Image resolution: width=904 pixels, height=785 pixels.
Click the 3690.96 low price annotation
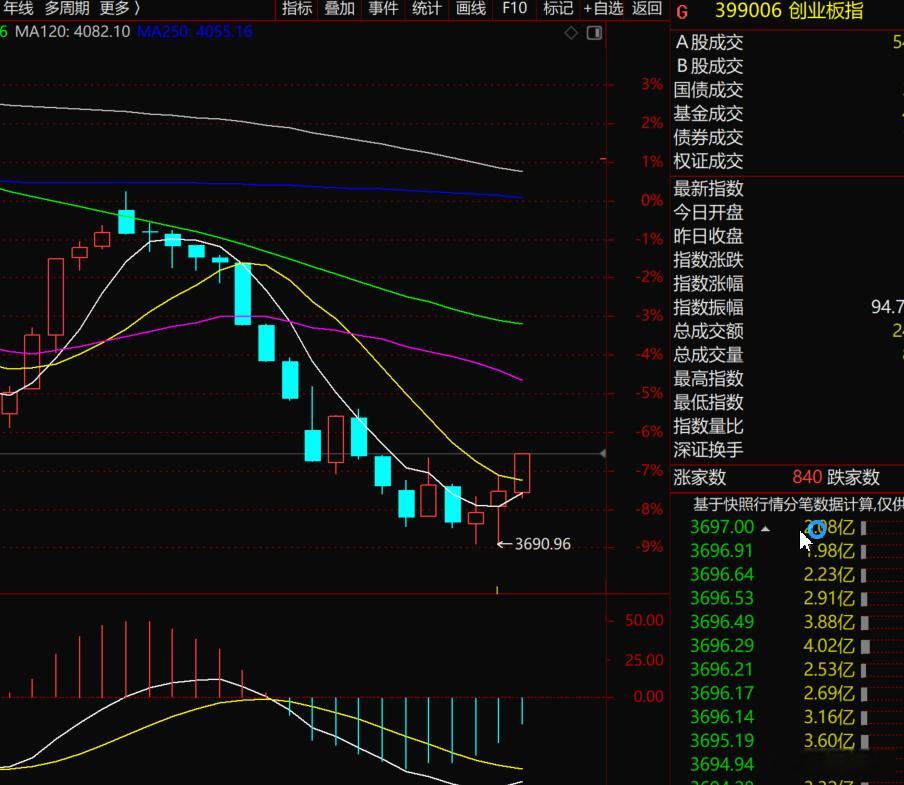[543, 544]
